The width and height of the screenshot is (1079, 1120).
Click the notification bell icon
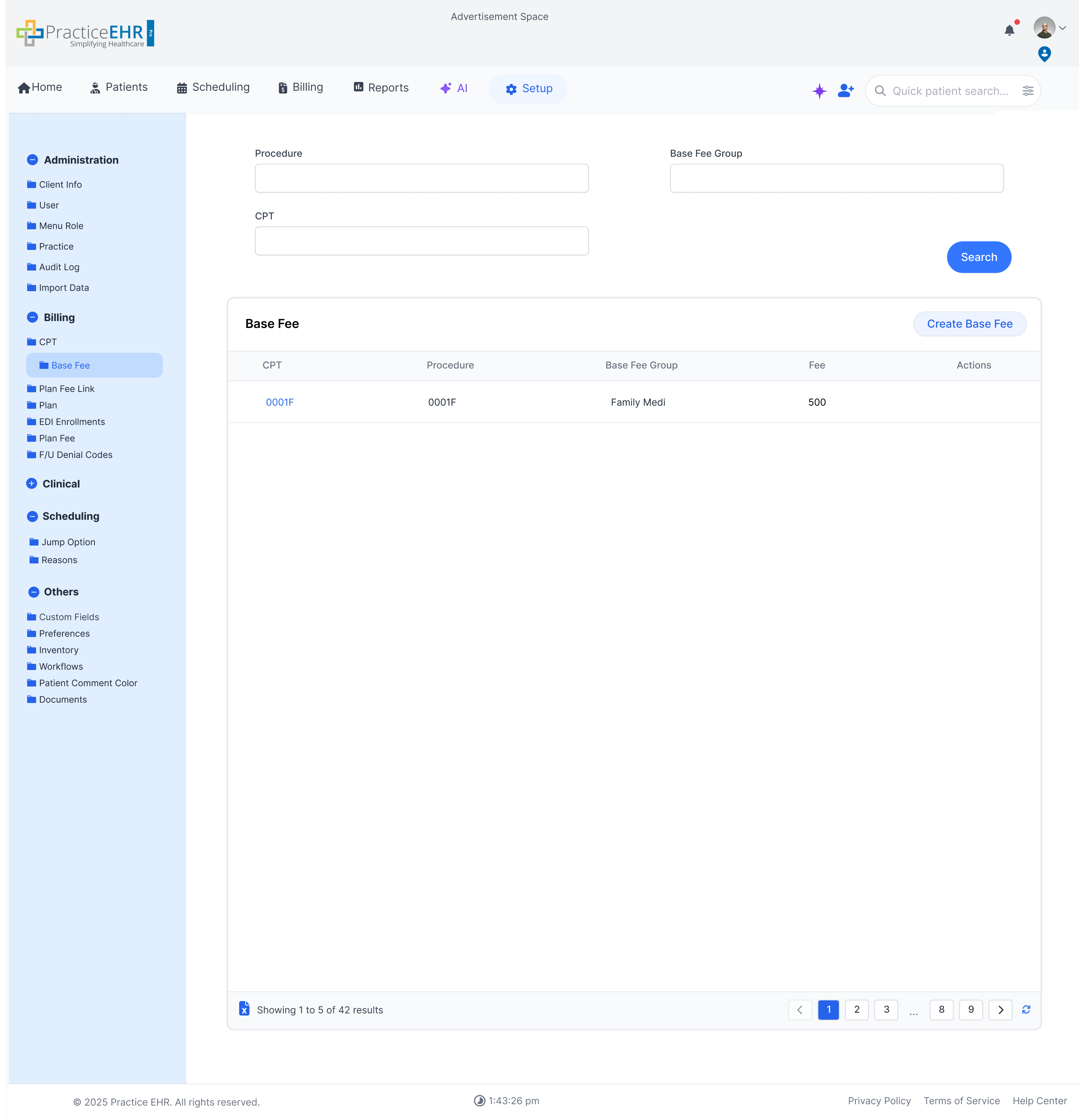click(1010, 30)
